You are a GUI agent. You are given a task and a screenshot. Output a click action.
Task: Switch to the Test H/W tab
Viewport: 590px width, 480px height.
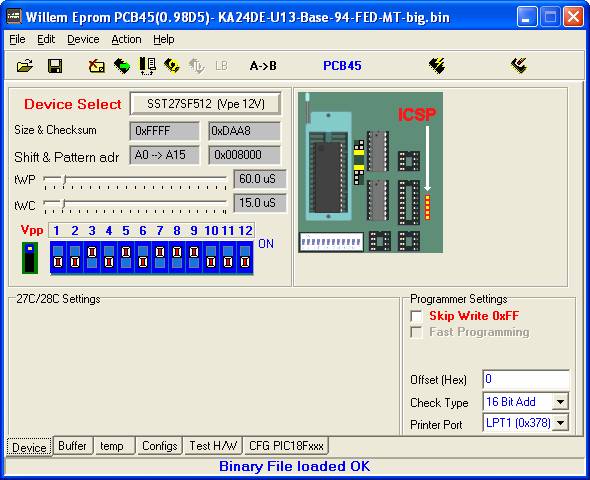tap(213, 446)
